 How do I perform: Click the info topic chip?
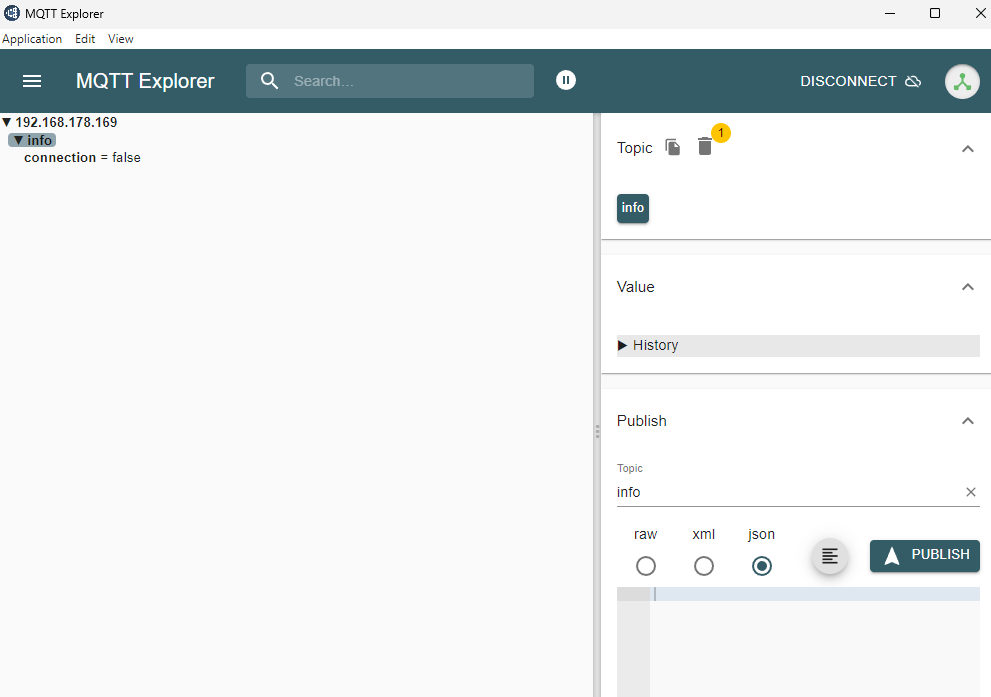[633, 208]
